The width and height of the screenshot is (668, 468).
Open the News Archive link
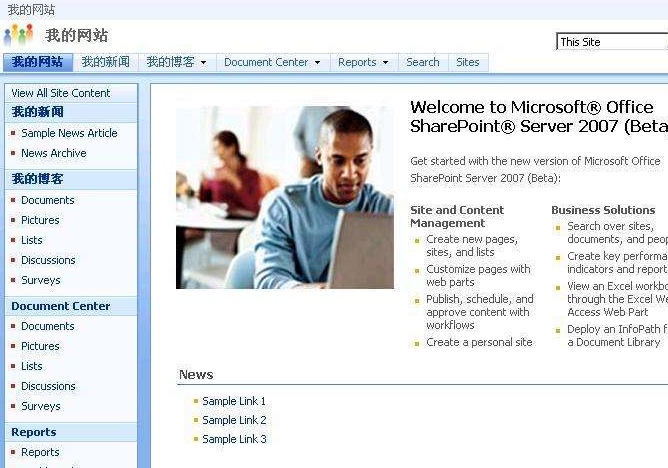[x=54, y=153]
